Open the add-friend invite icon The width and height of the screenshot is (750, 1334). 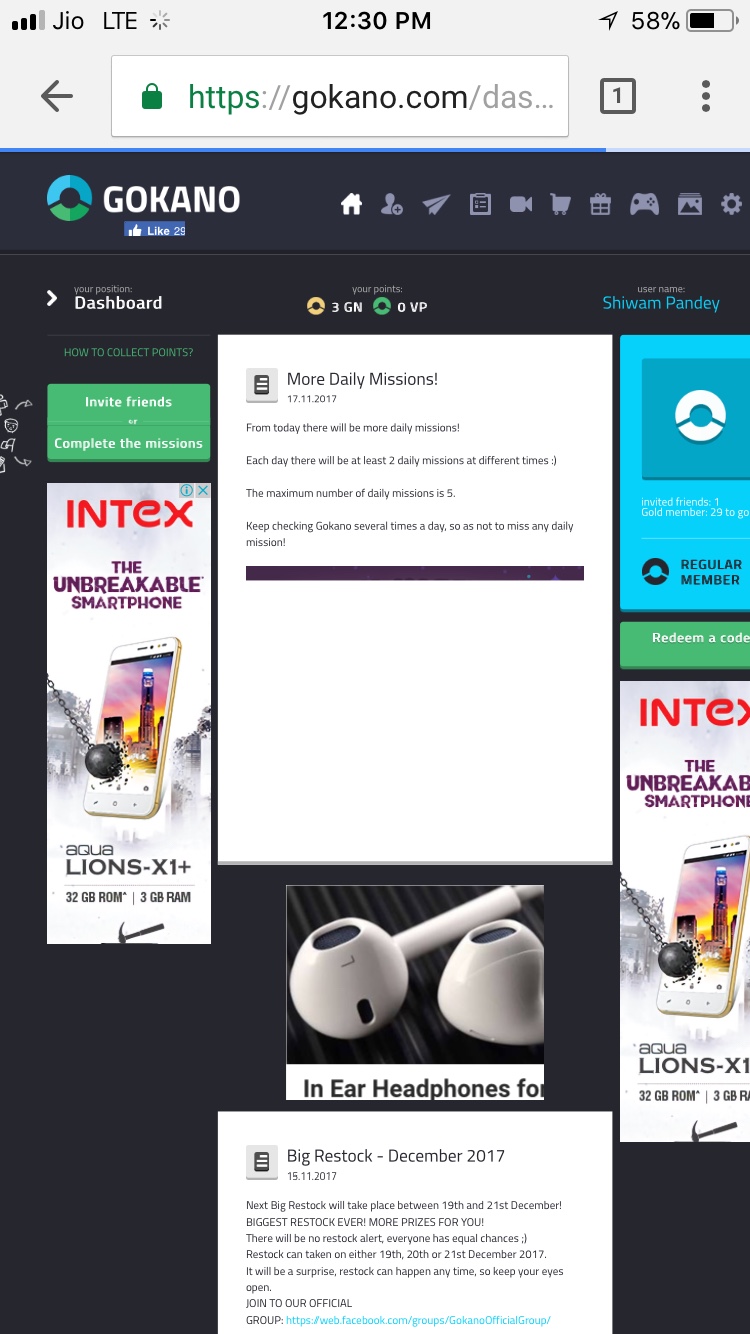pos(392,205)
